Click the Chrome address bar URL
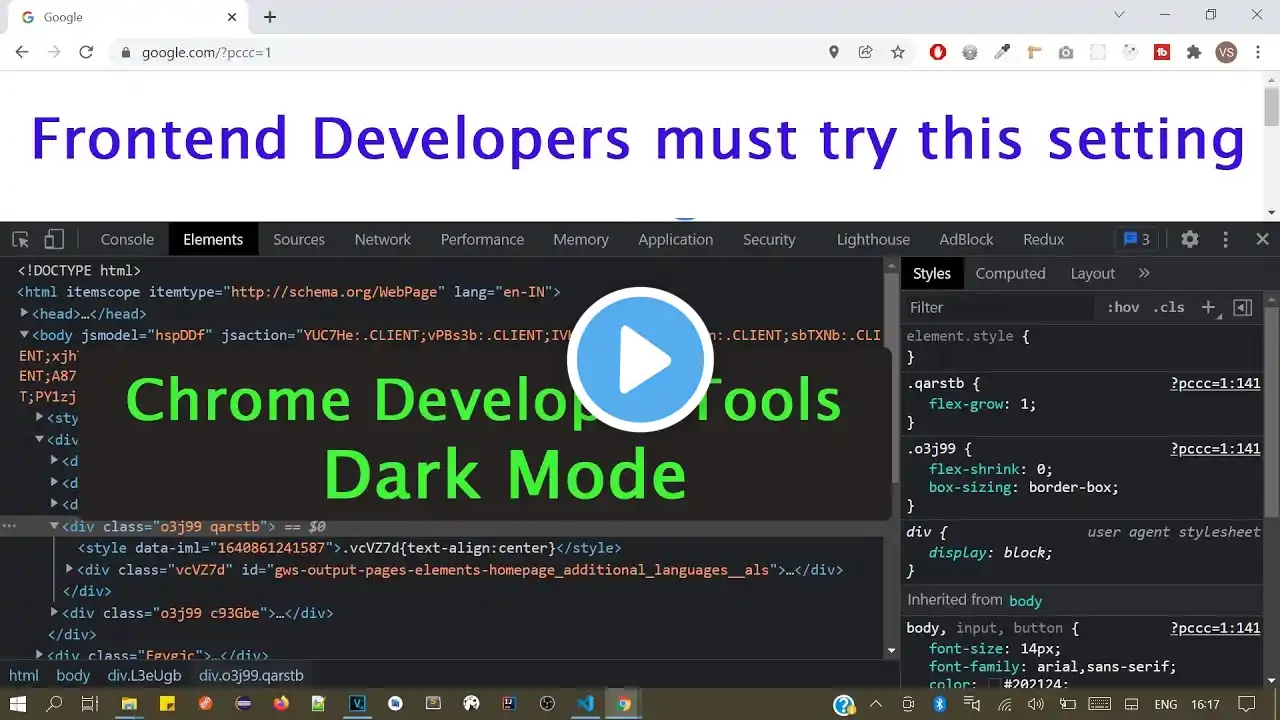Screen dimensions: 1280x720 pyautogui.click(x=206, y=52)
